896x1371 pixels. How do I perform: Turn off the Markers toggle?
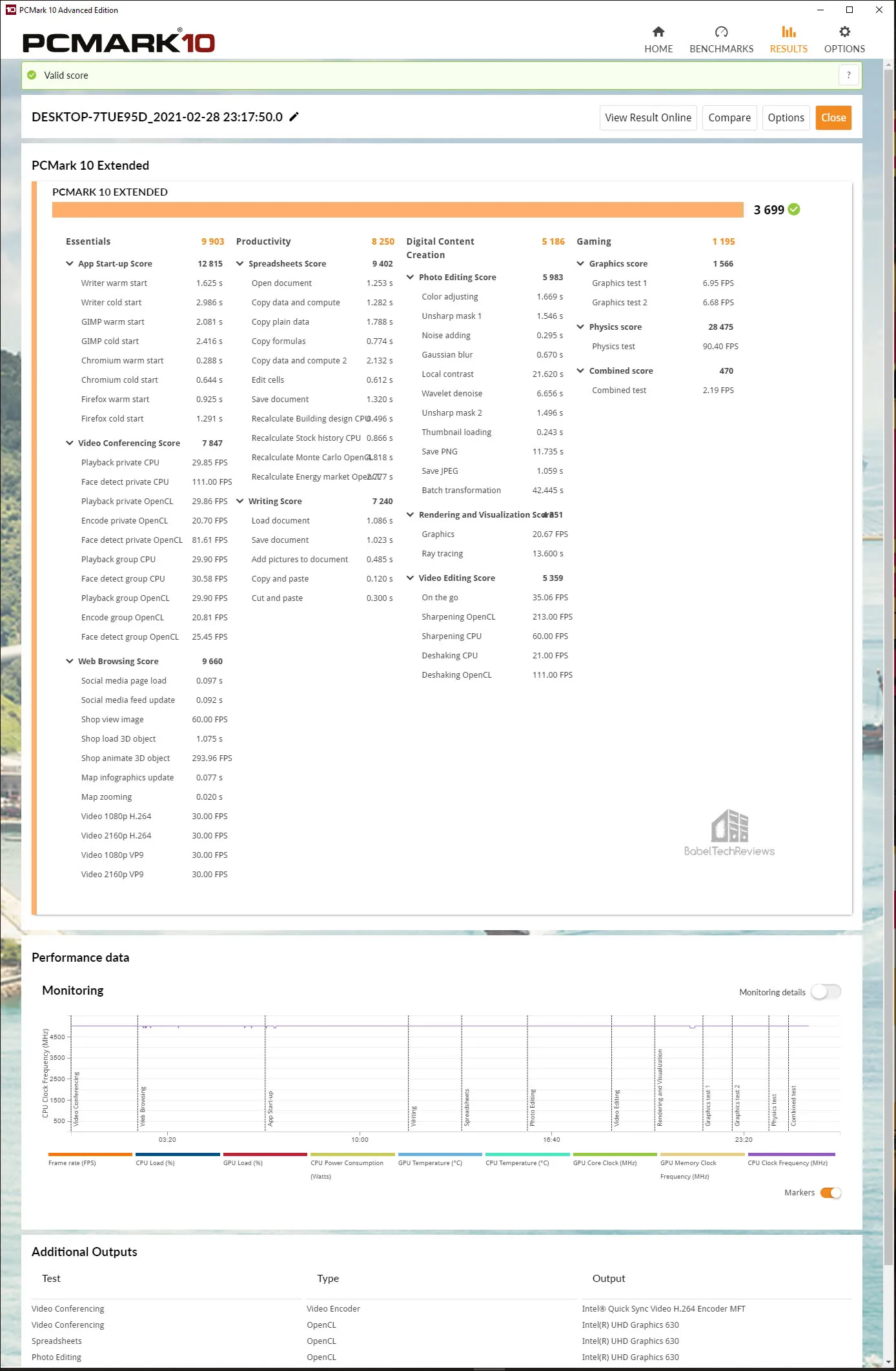click(x=831, y=1192)
